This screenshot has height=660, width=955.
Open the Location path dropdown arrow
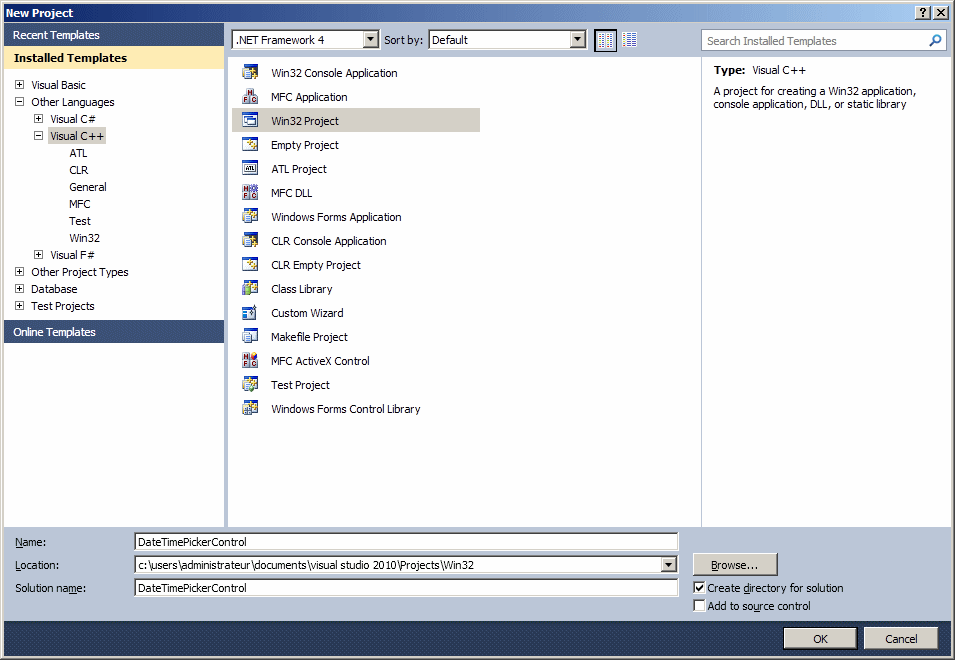pos(669,565)
